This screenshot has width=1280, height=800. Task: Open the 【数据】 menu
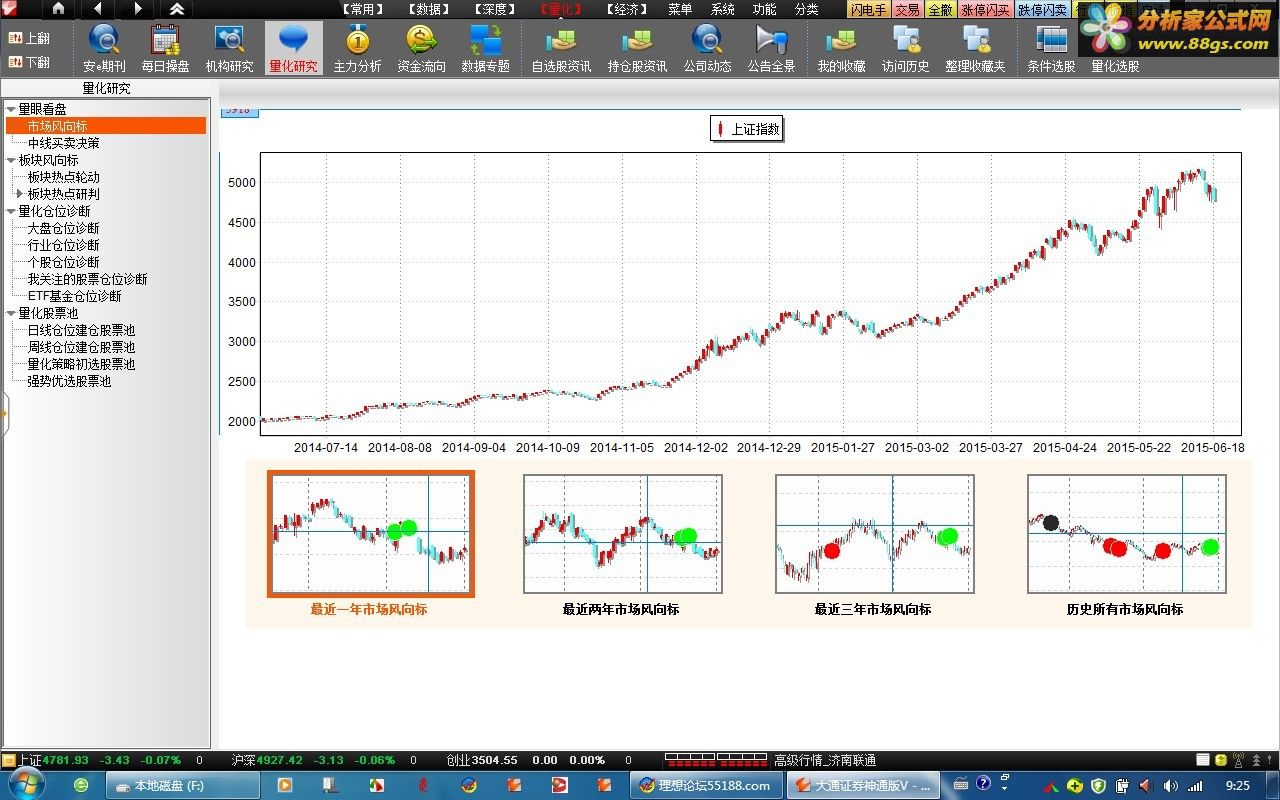[429, 9]
